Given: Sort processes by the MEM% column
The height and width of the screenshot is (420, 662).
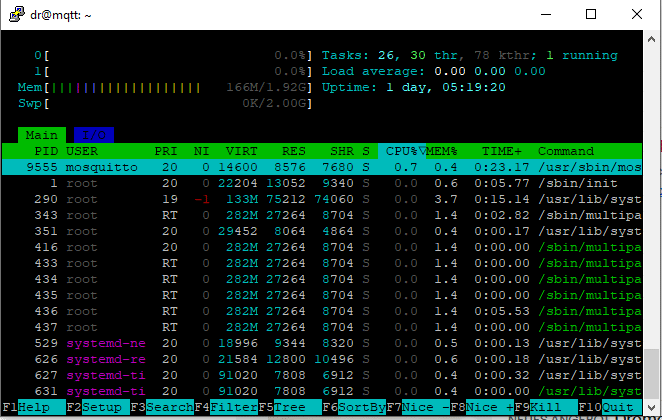Looking at the screenshot, I should coord(443,151).
